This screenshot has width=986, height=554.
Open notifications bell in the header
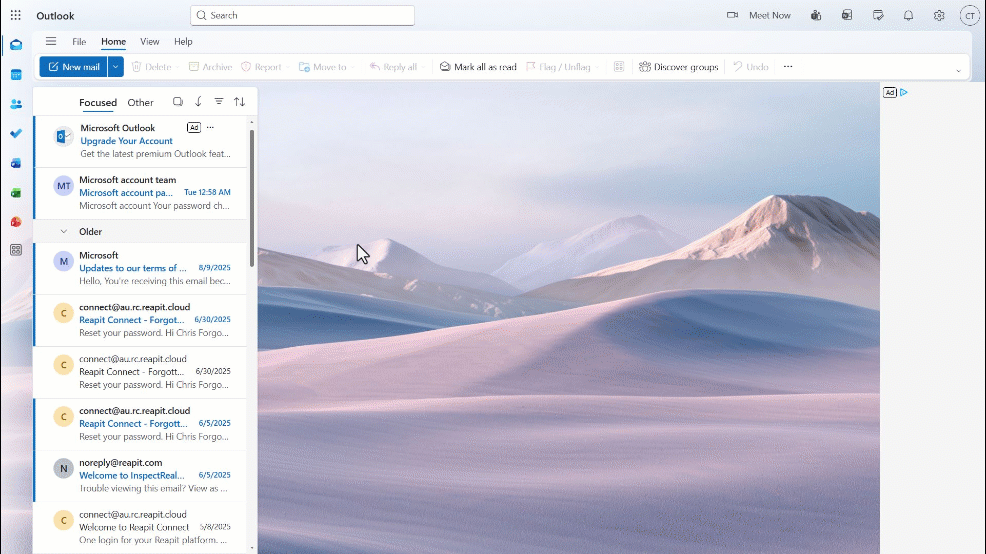click(908, 15)
